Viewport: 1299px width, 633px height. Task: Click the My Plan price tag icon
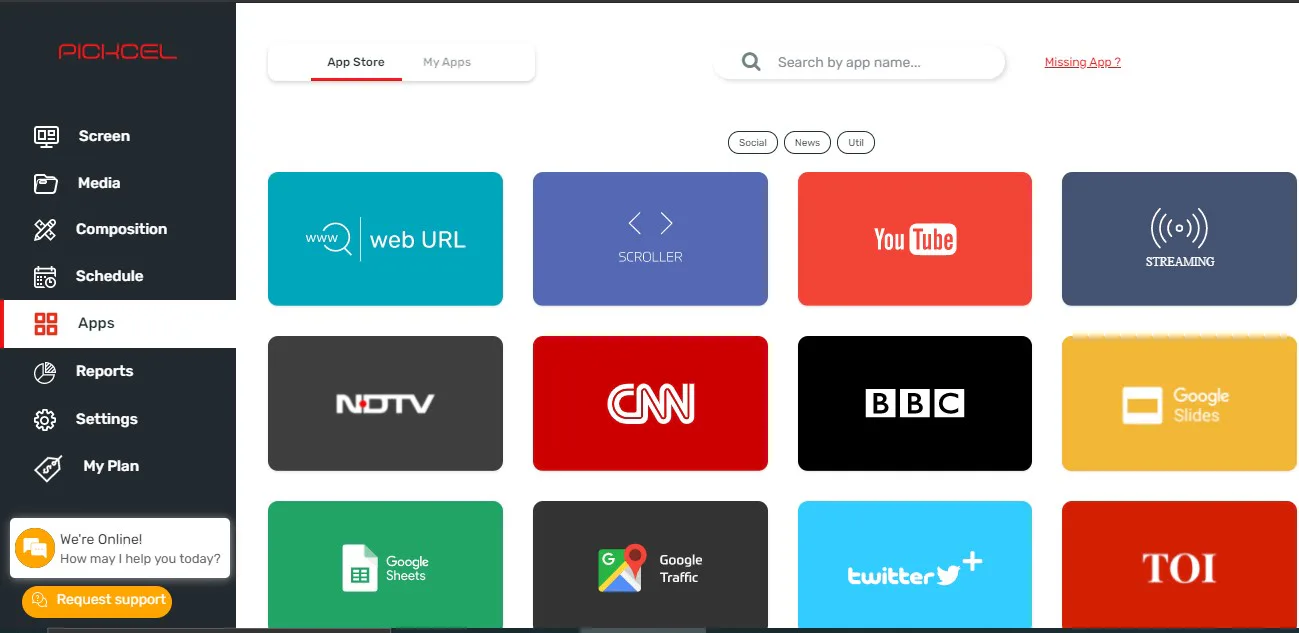(48, 467)
